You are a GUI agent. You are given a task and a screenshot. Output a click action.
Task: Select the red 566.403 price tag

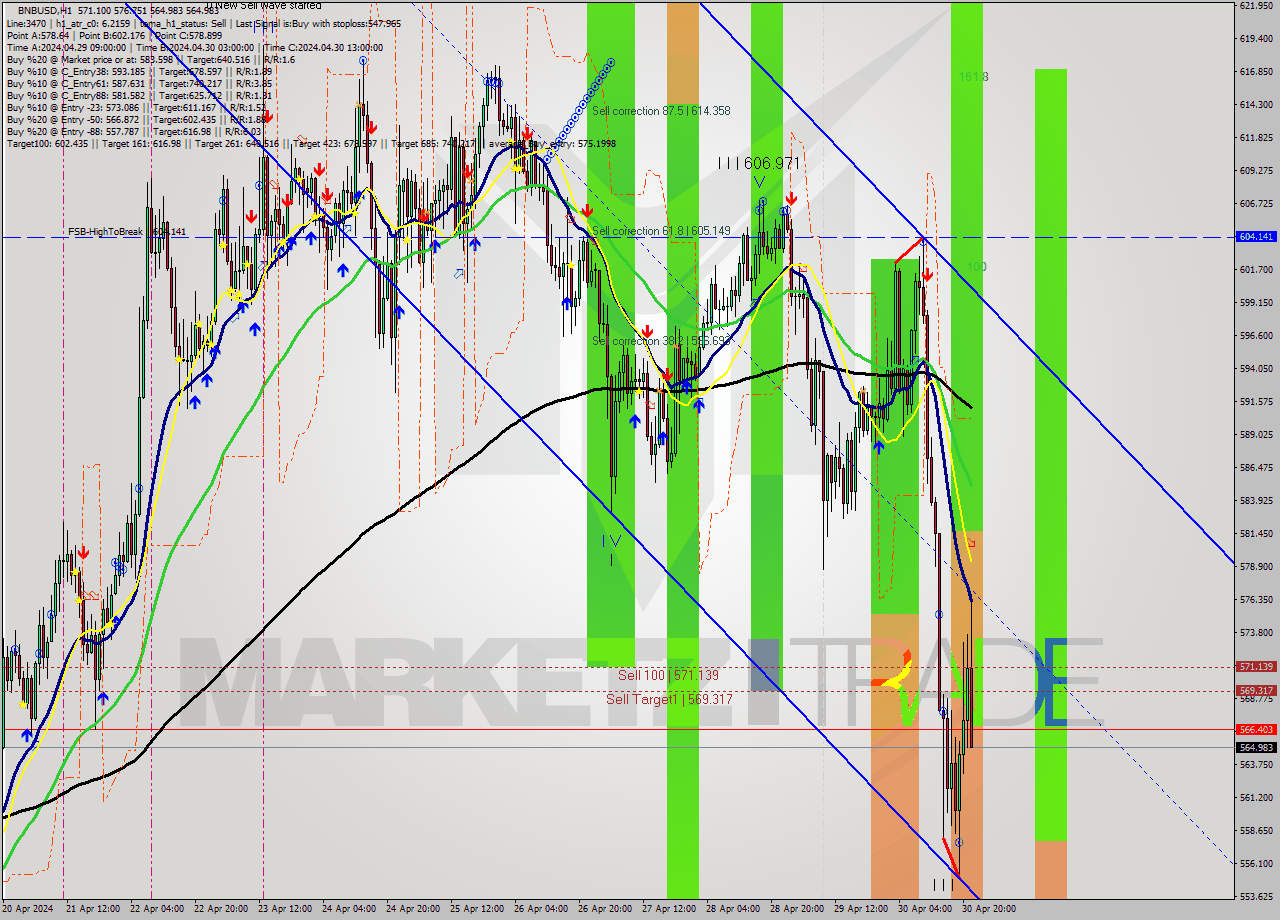pyautogui.click(x=1256, y=730)
